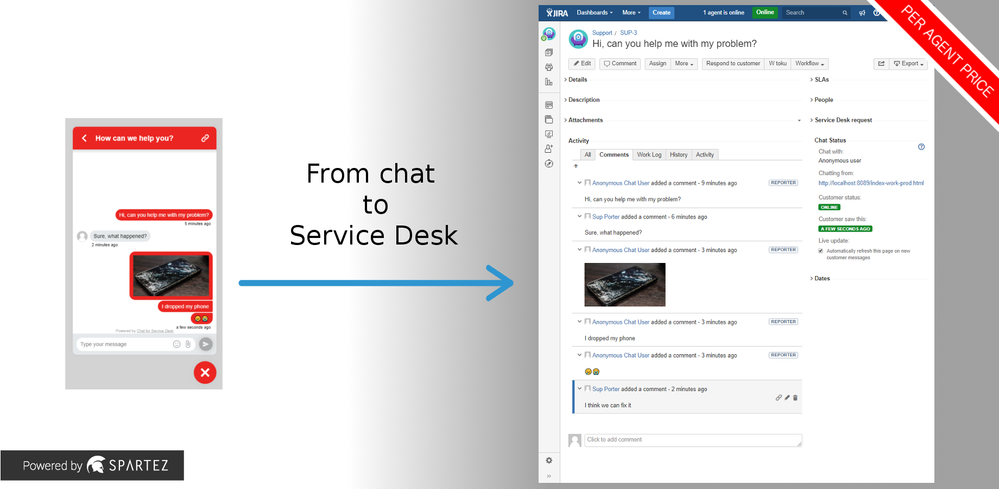Screen dimensions: 999x489
Task: Click the card-shaped sidebar icon below the divider
Action: [x=549, y=104]
